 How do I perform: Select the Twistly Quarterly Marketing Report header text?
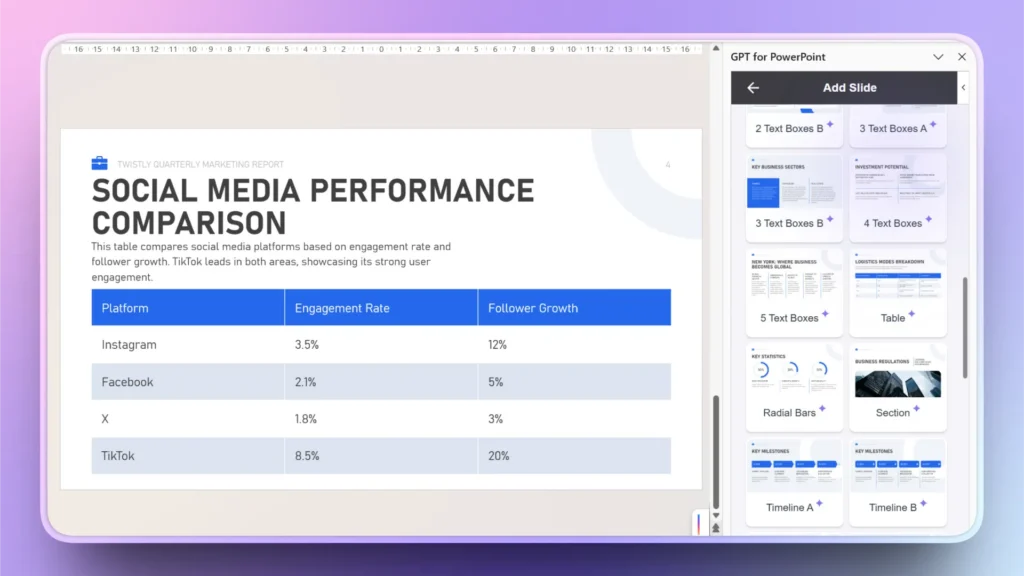[200, 165]
